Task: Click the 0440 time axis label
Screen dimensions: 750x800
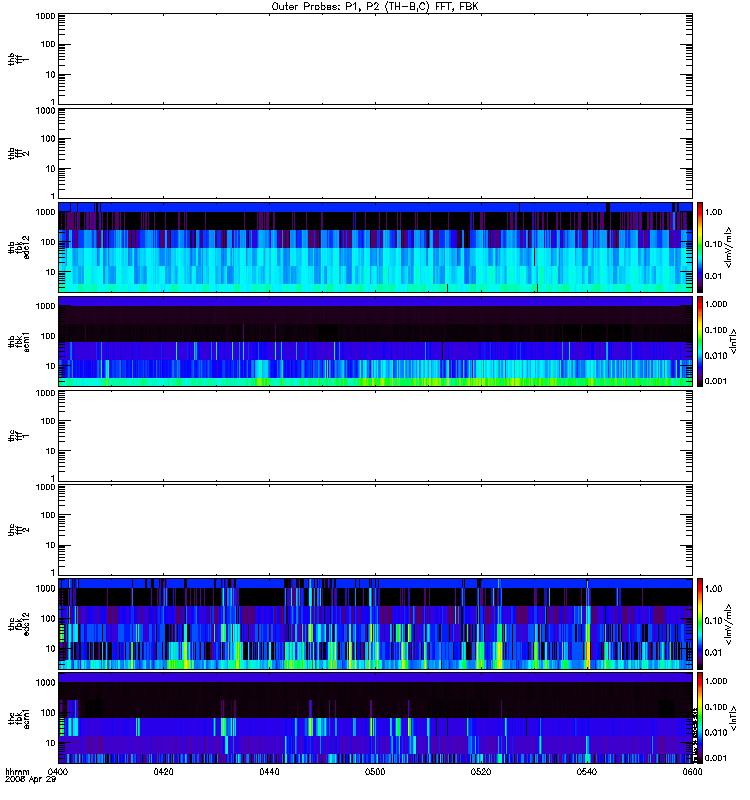Action: click(269, 772)
